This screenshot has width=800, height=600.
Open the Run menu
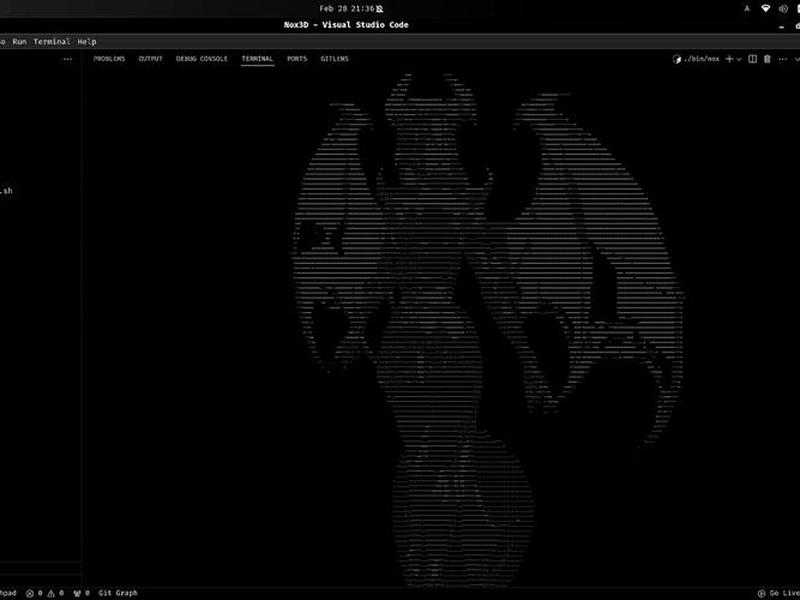click(19, 42)
